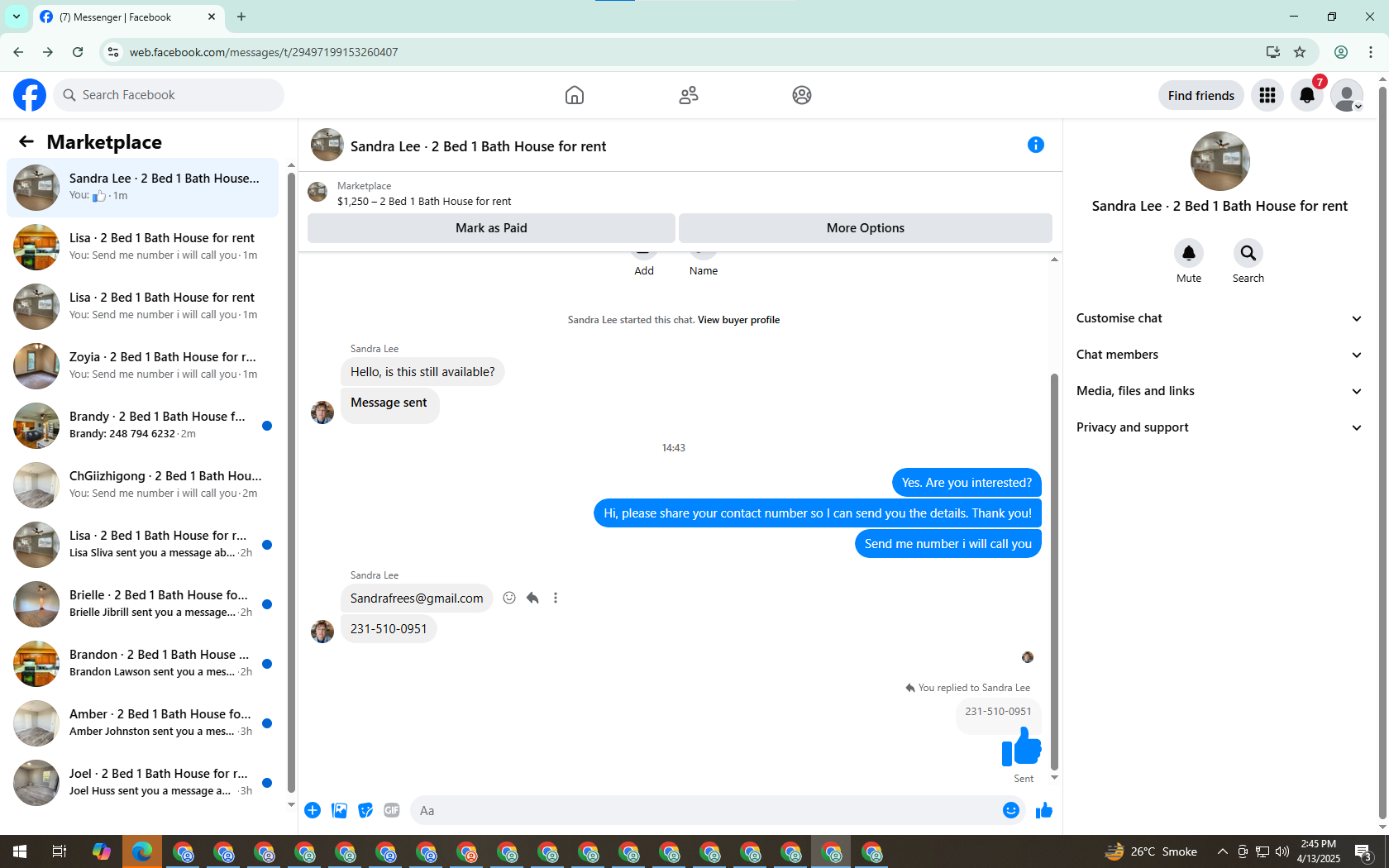The image size is (1389, 868).
Task: Open the Friends icon in top navigation
Action: tap(689, 95)
